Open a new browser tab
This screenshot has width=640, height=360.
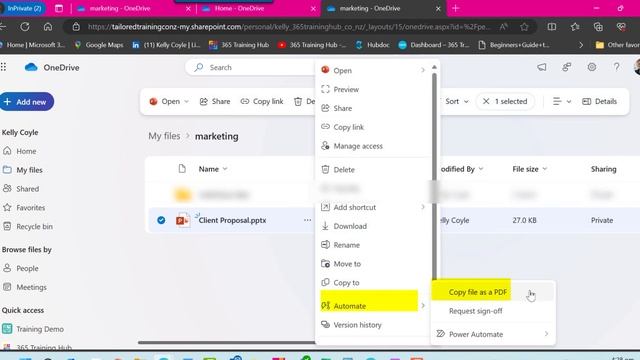[456, 8]
